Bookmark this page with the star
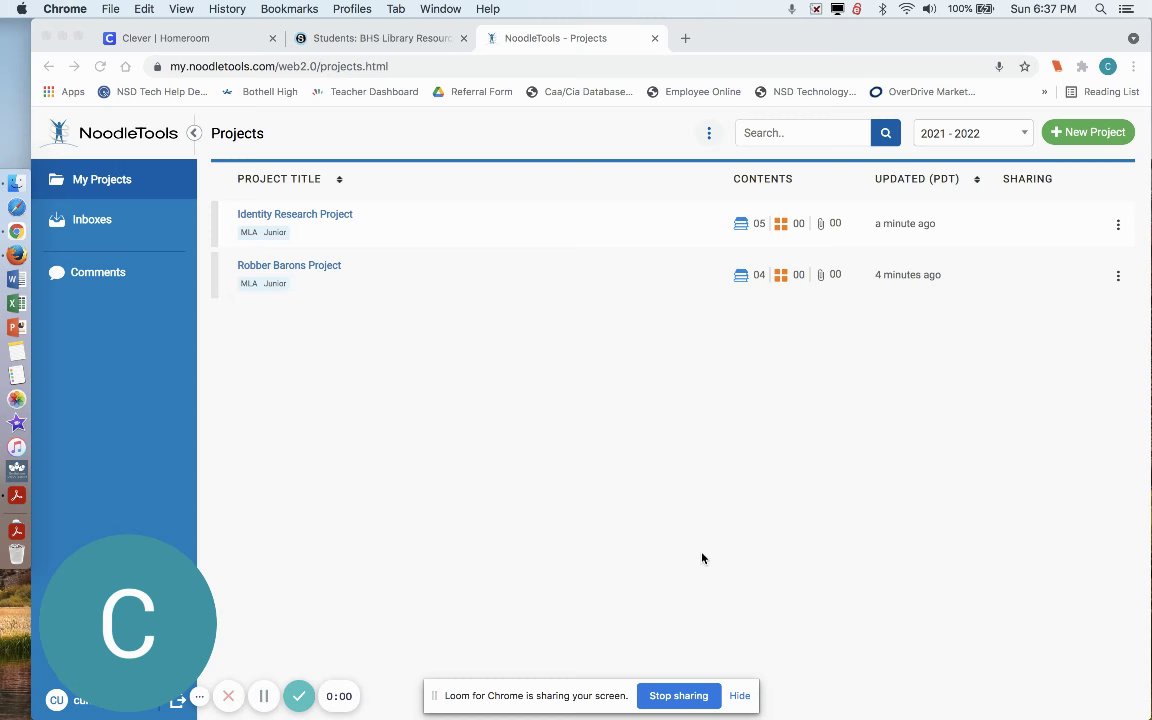 (1025, 66)
